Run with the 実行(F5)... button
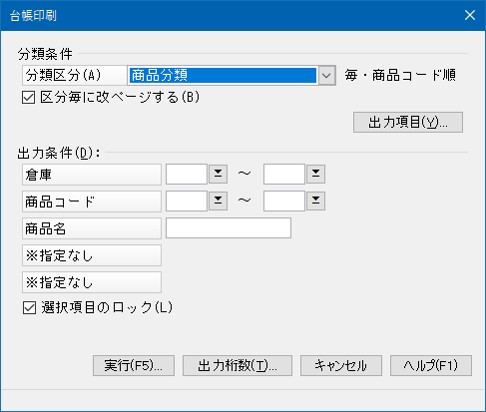 [134, 366]
